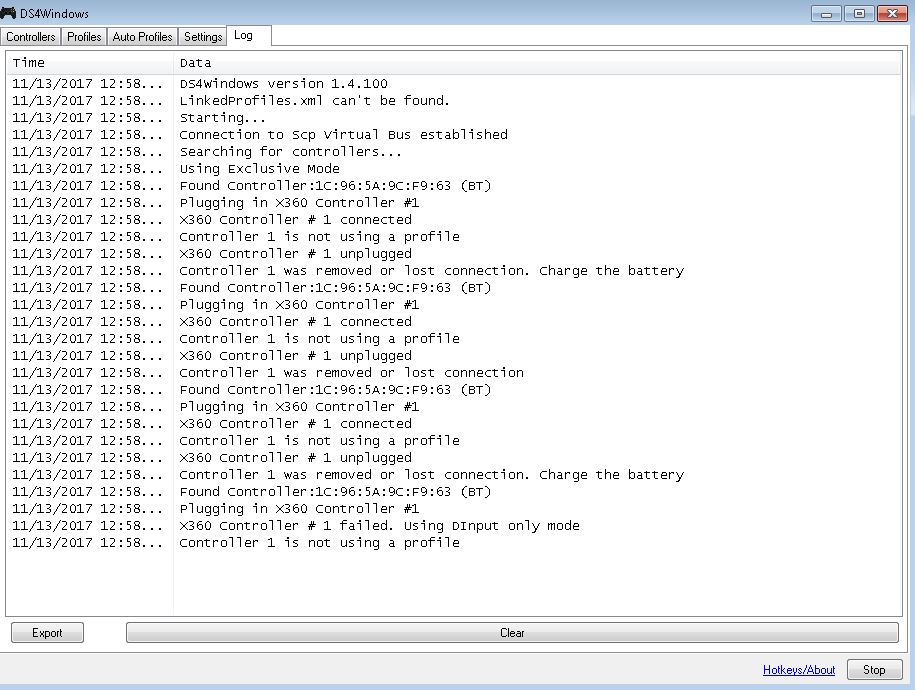The image size is (915, 690).
Task: Minimize the DS4Windows window
Action: 826,13
